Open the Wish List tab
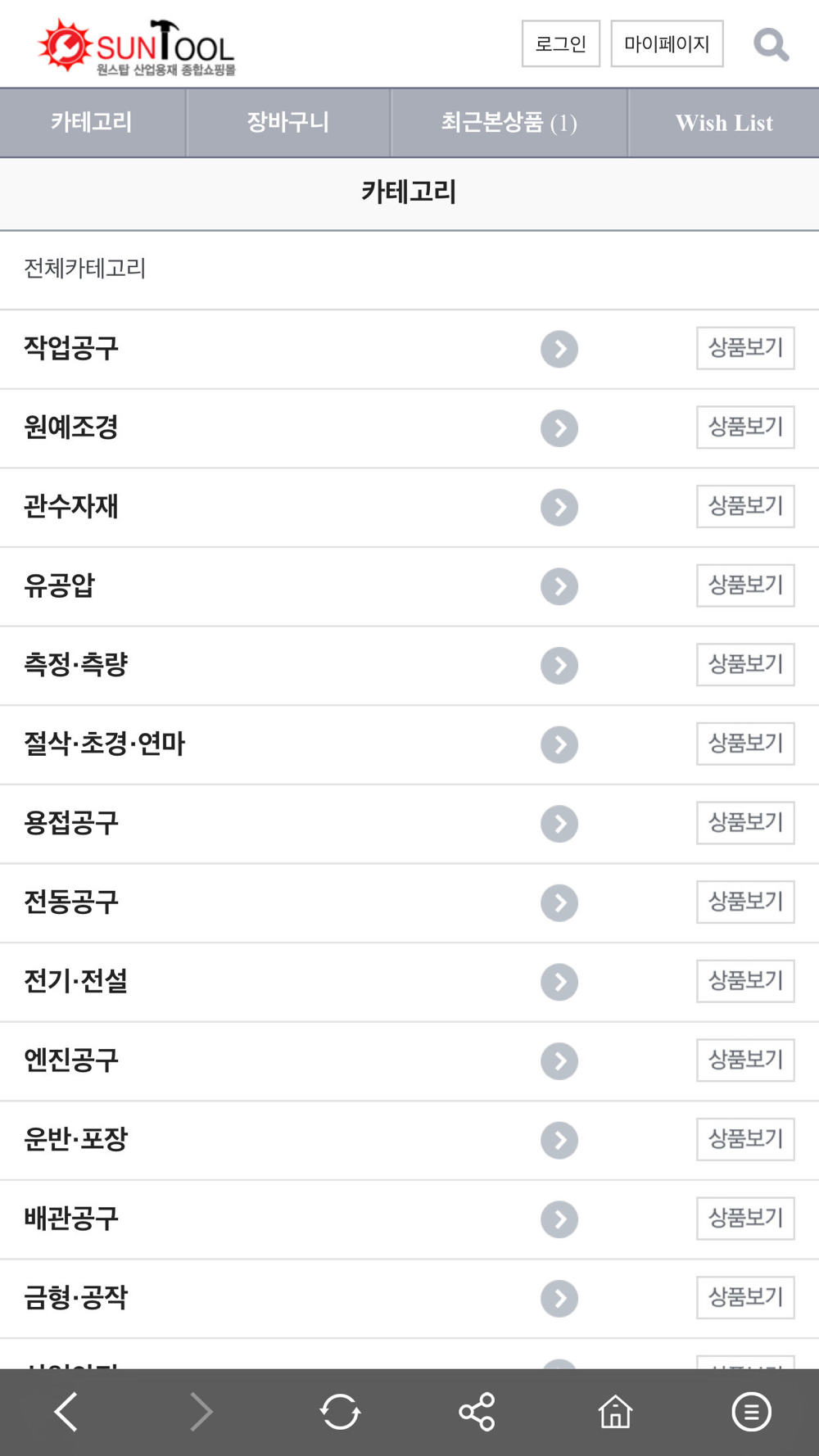This screenshot has width=819, height=1456. click(724, 123)
